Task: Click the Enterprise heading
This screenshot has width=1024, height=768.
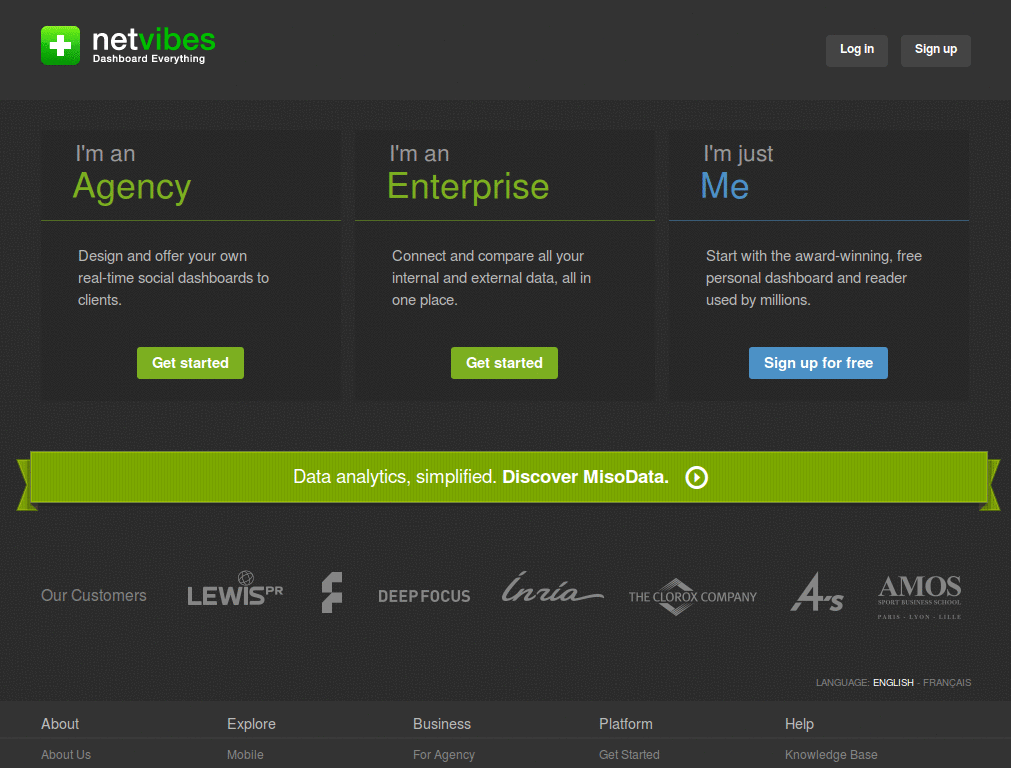Action: point(468,187)
